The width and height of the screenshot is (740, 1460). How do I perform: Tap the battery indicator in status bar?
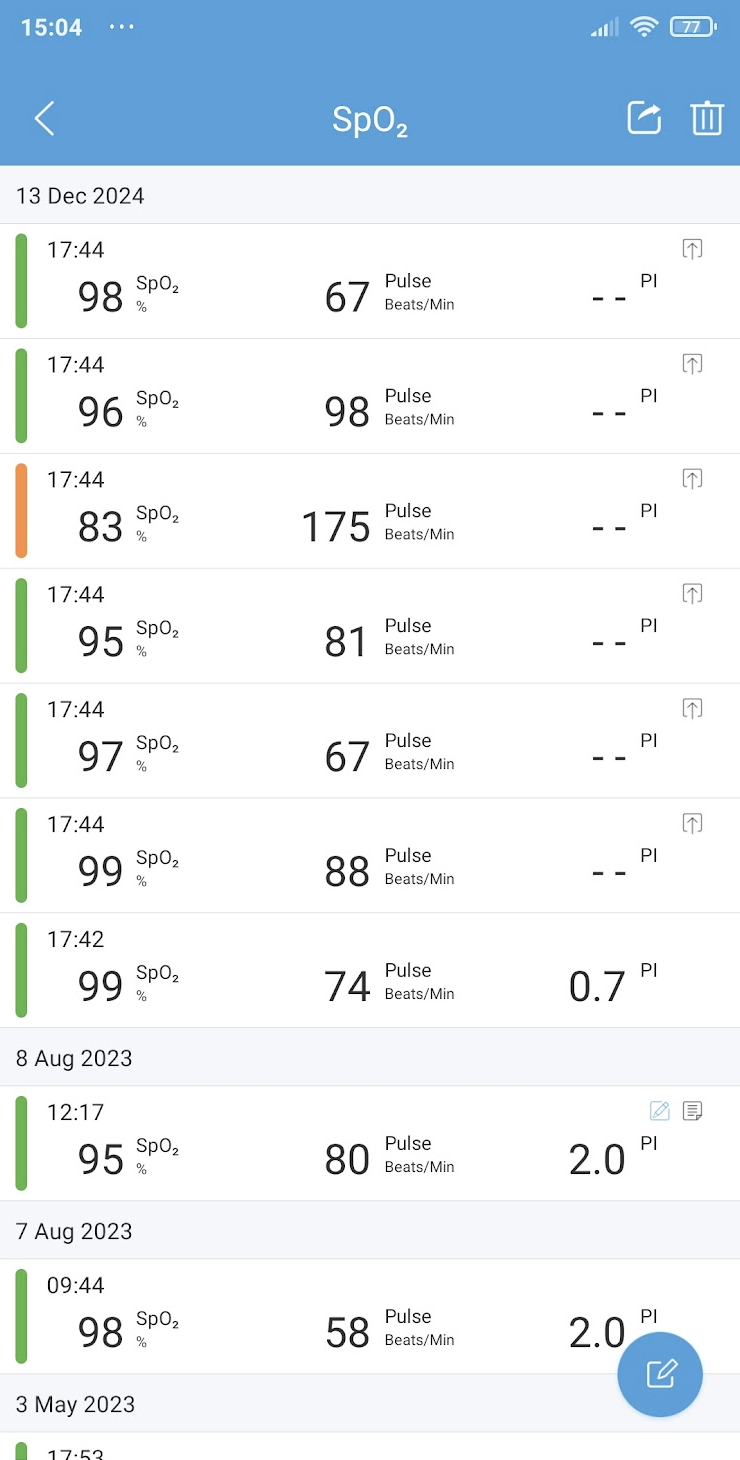coord(693,28)
